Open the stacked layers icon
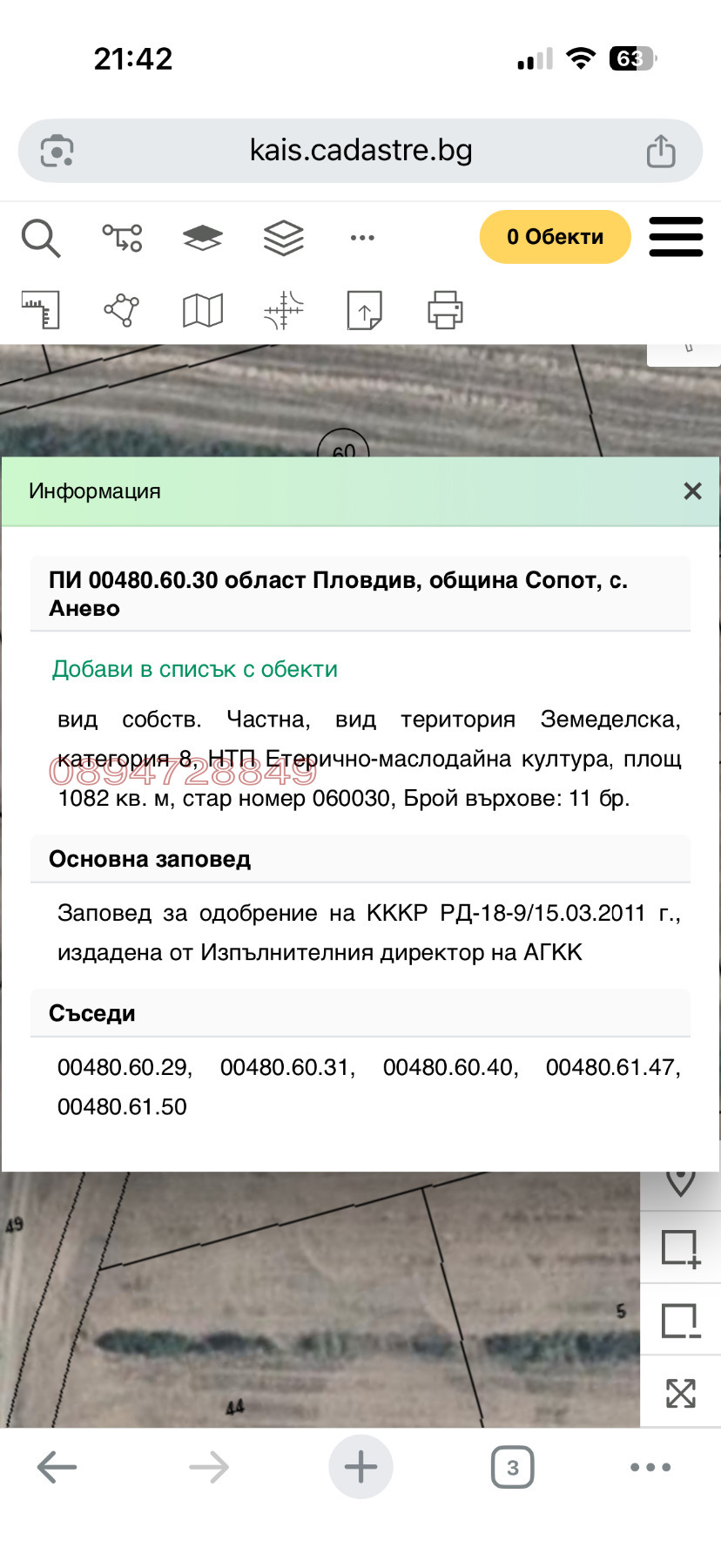This screenshot has width=721, height=1568. 284,238
